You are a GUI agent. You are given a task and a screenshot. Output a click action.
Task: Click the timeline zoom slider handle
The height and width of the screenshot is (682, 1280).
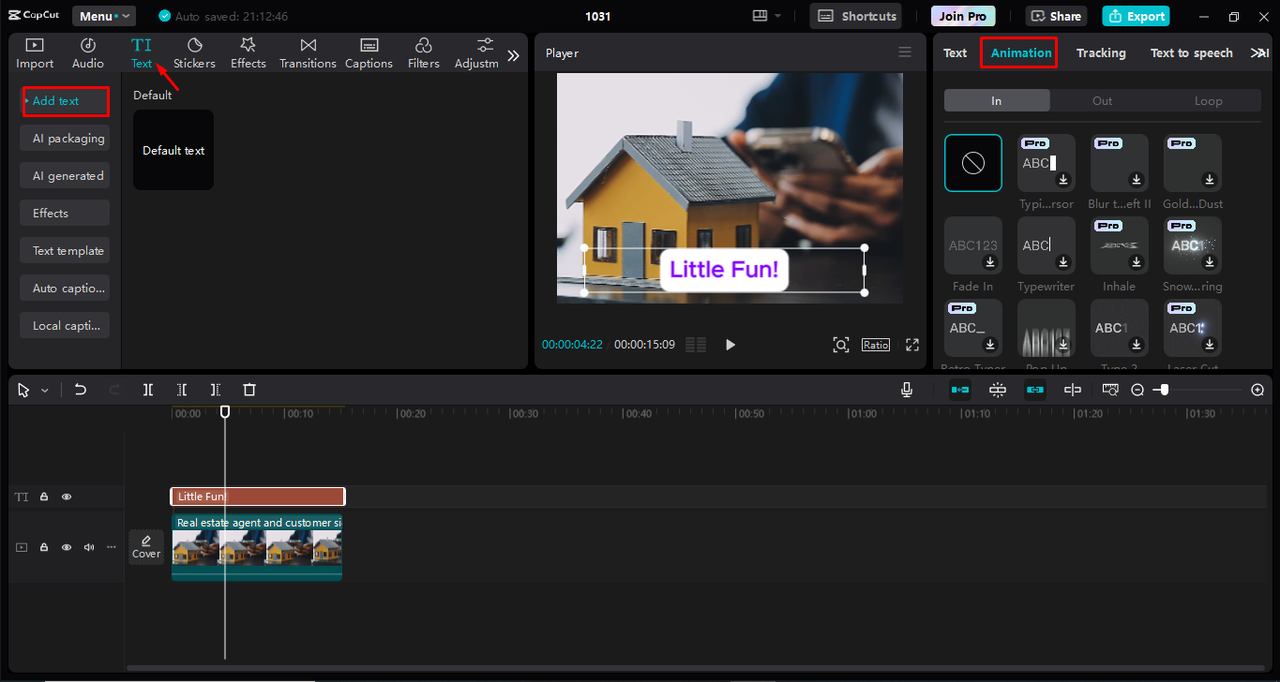(1163, 390)
